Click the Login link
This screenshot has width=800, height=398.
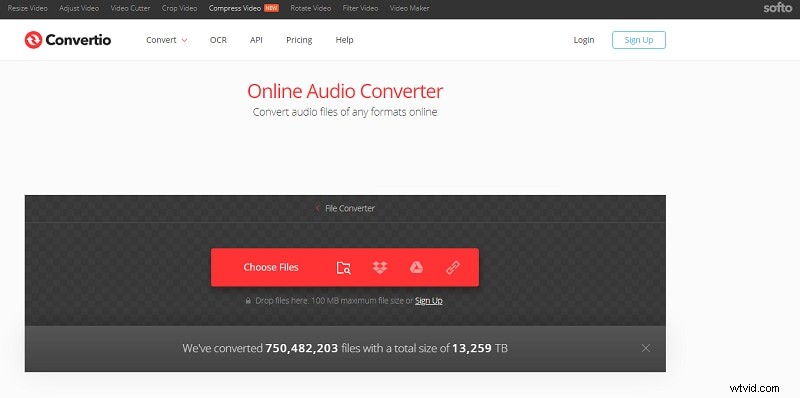point(584,40)
